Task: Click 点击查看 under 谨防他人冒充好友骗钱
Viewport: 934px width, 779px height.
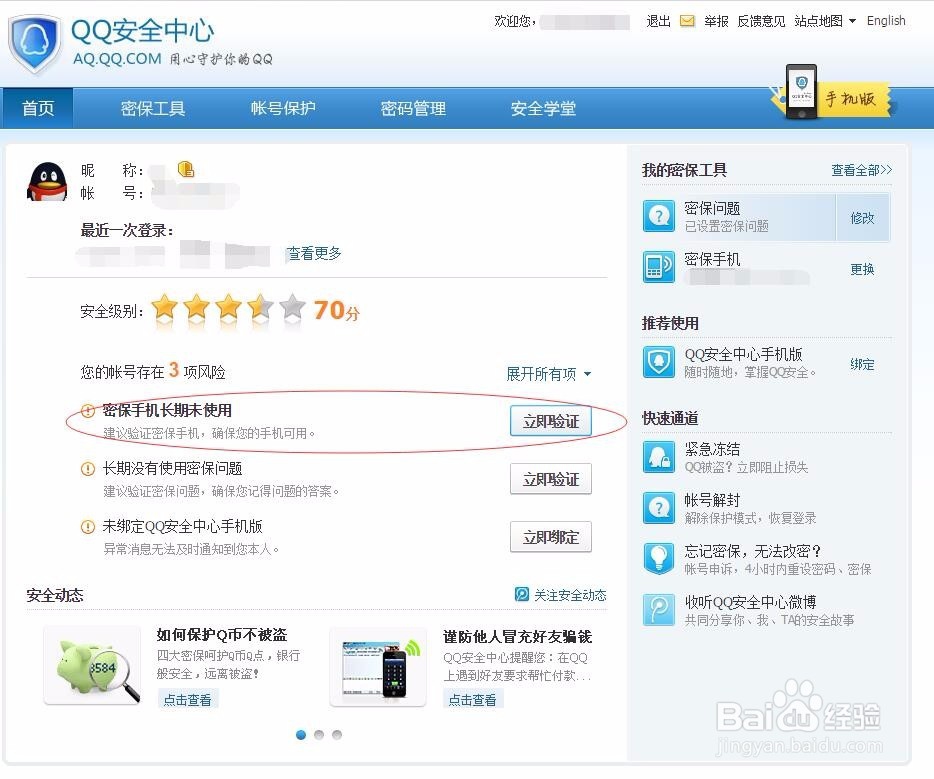Action: 473,700
